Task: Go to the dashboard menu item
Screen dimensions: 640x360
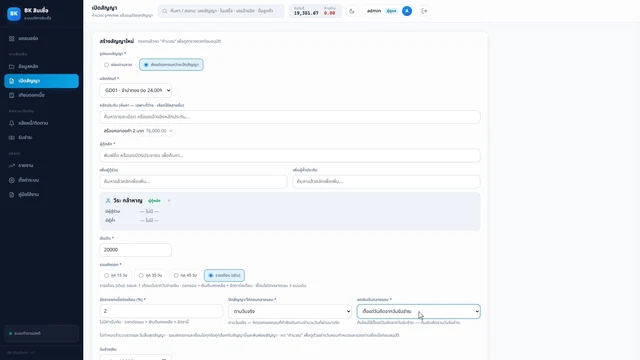Action: (41, 38)
